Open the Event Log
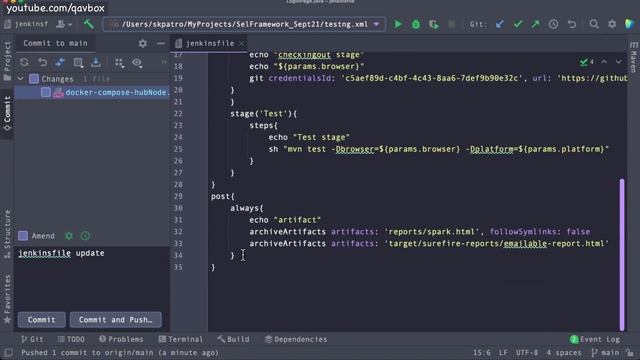Viewport: 640px width, 360px height. tap(595, 339)
